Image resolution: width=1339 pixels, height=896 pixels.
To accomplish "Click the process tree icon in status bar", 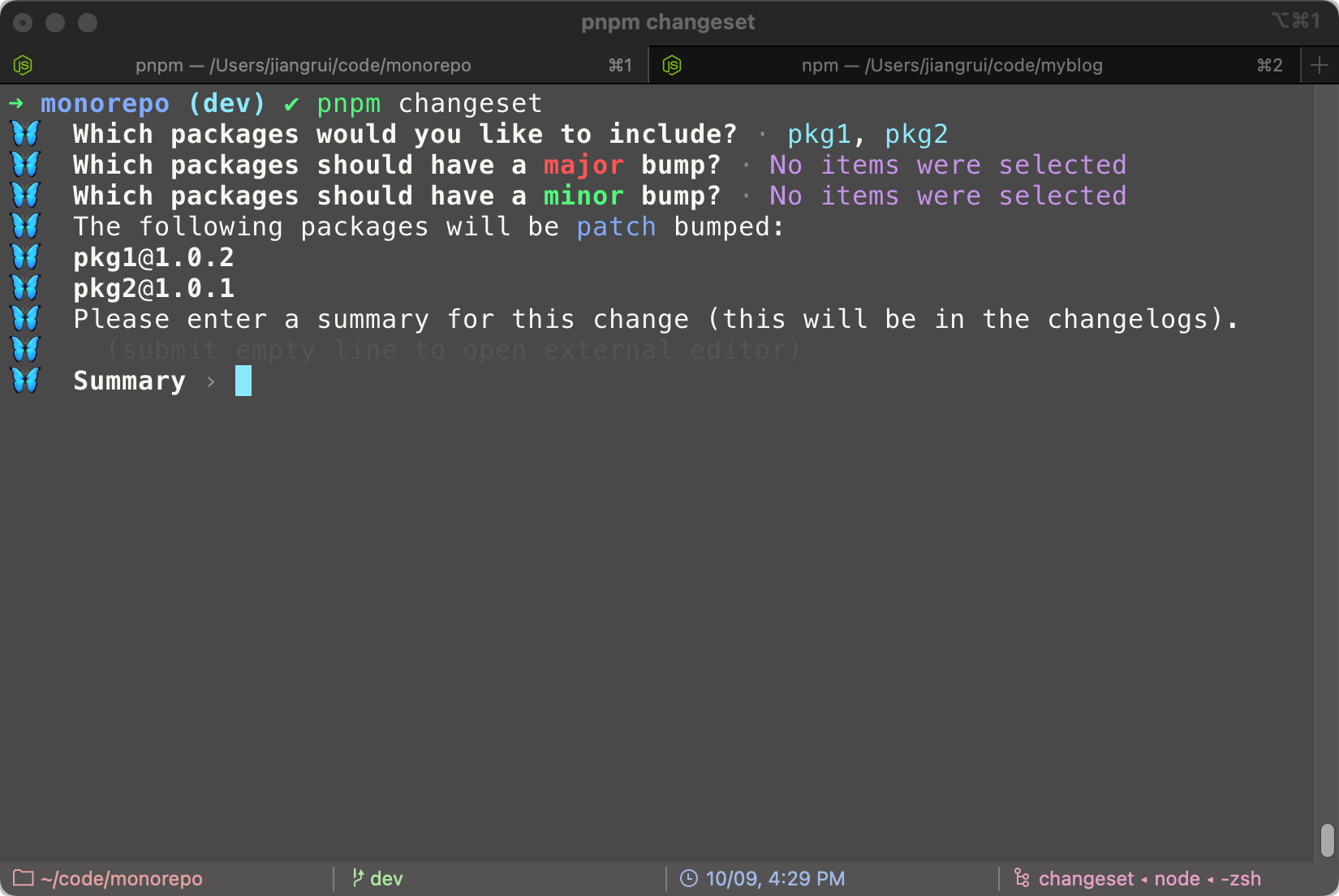I will coord(1022,877).
